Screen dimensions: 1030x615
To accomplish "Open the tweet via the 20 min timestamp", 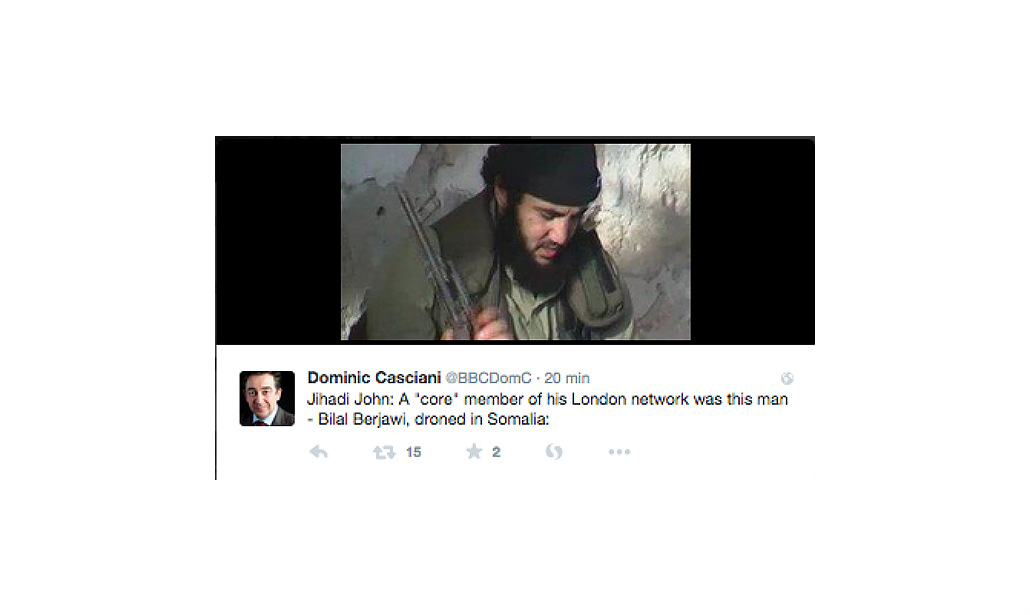I will point(567,378).
